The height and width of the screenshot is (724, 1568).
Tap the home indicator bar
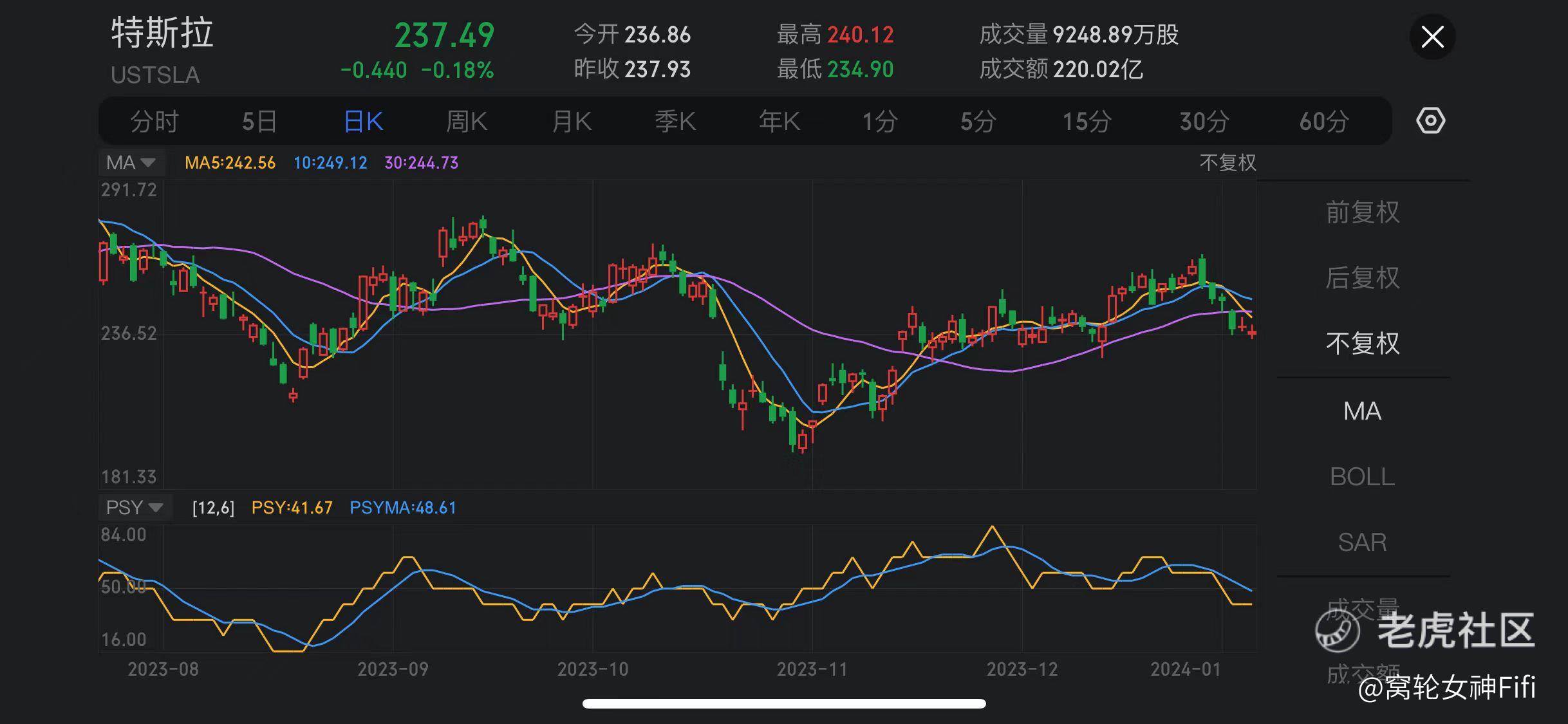(x=784, y=703)
